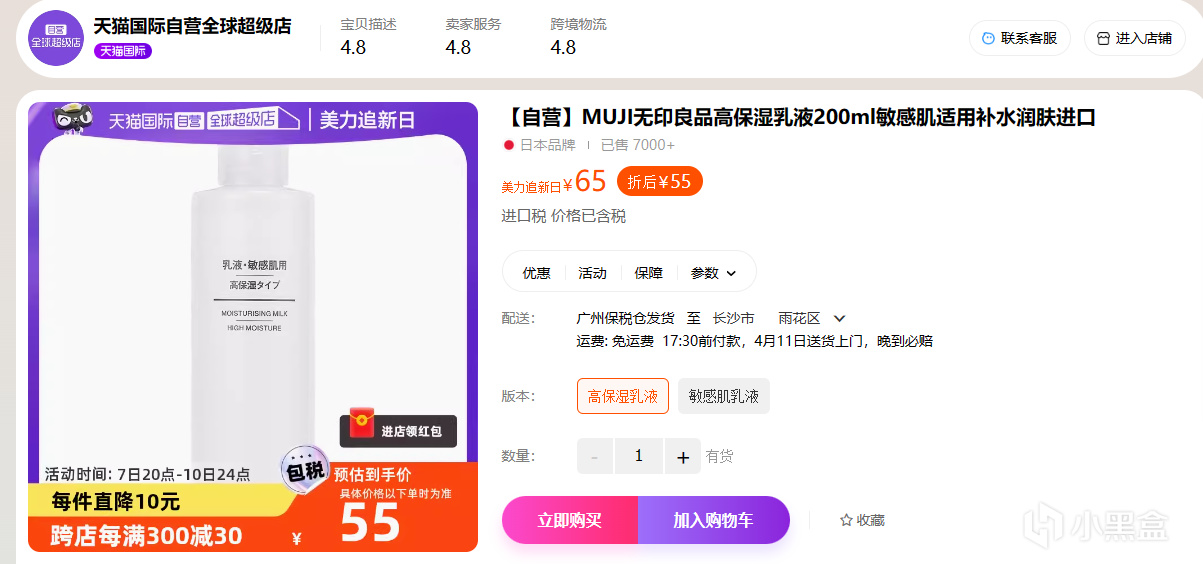
Task: Click the 折后¥55 discount badge
Action: [x=660, y=181]
